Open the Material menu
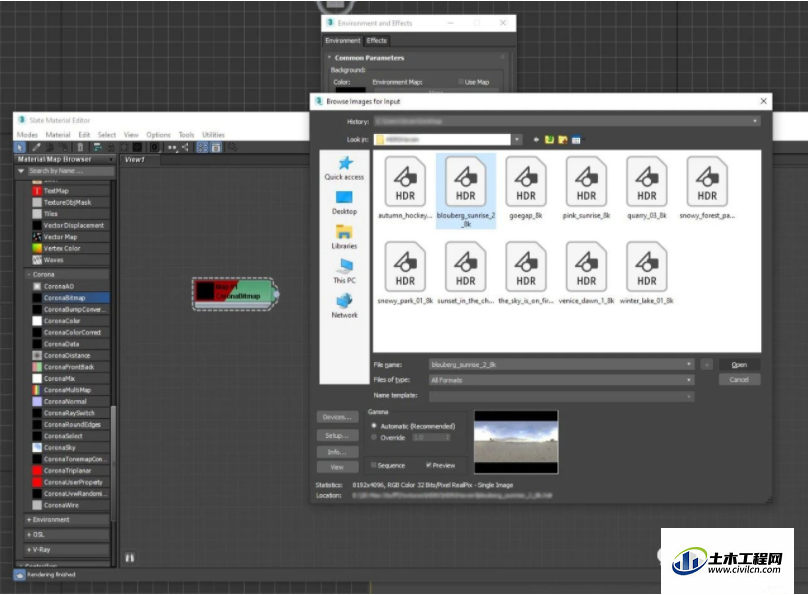The width and height of the screenshot is (810, 595). [58, 135]
